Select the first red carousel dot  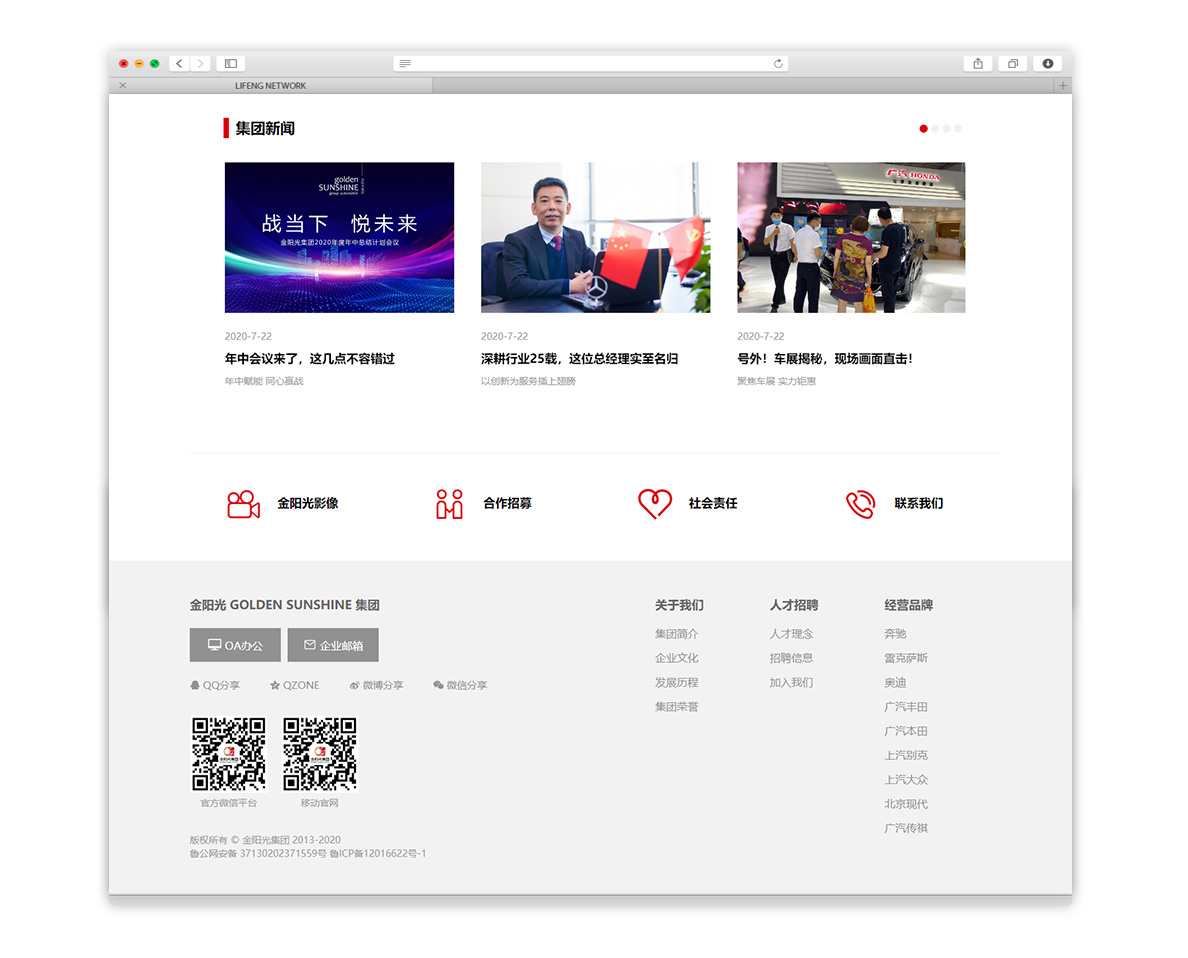click(x=923, y=129)
